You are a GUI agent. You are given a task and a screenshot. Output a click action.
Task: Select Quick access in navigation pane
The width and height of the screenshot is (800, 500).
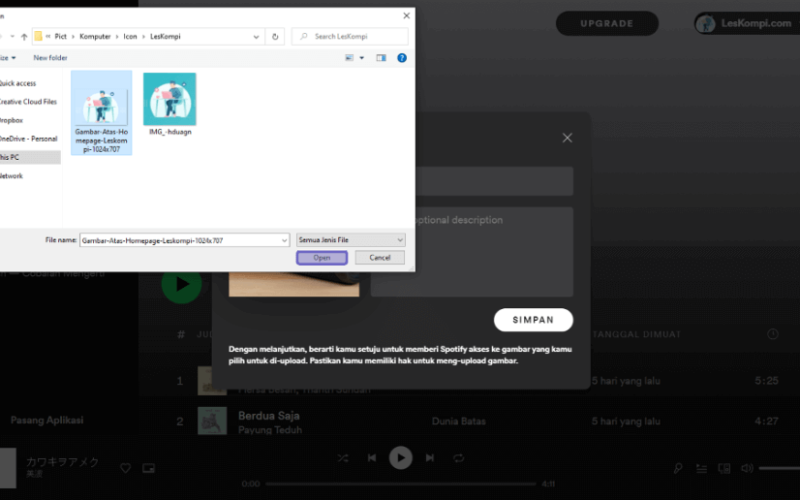[17, 83]
